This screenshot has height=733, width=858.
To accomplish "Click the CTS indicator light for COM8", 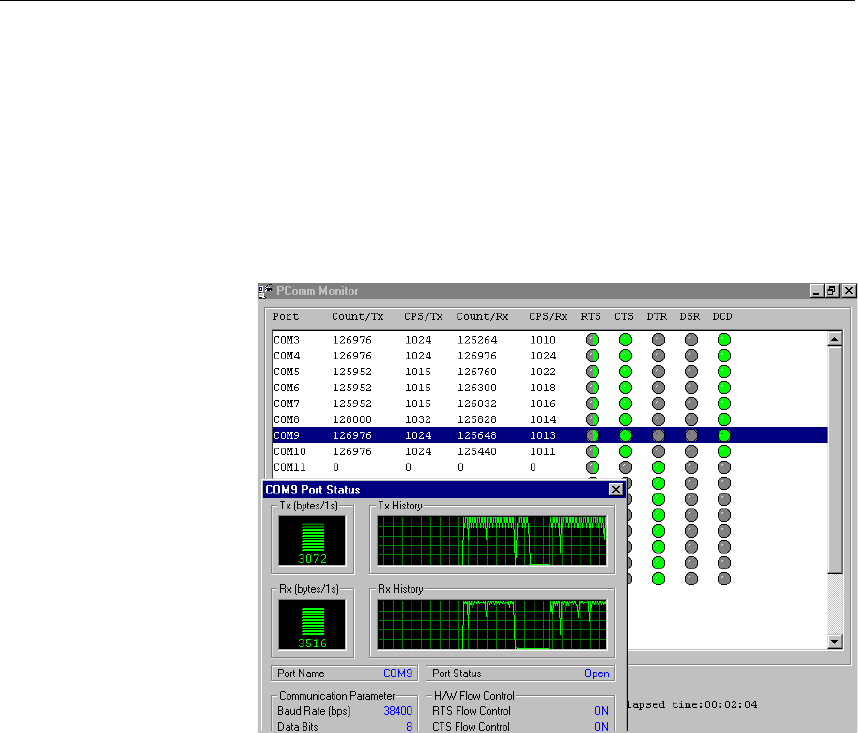I will coord(625,420).
